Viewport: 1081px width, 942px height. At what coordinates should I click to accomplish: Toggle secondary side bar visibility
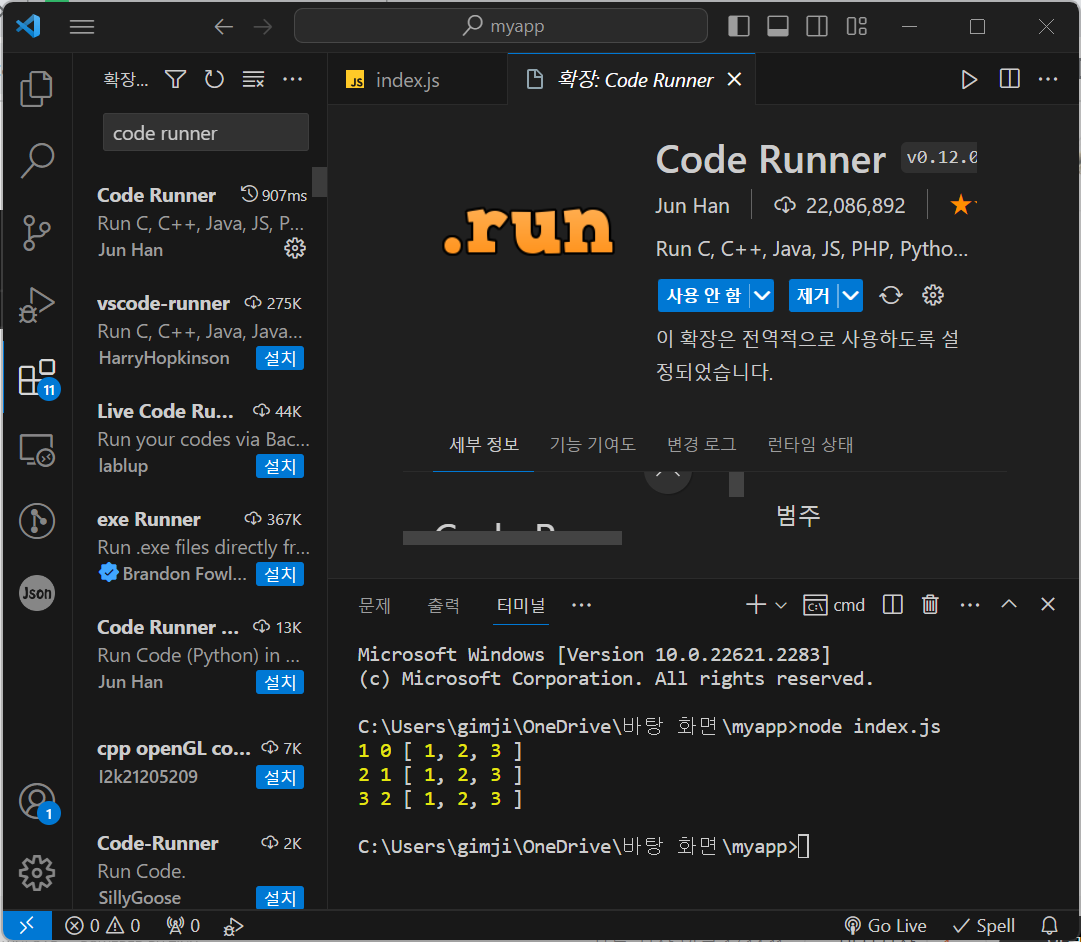tap(817, 27)
